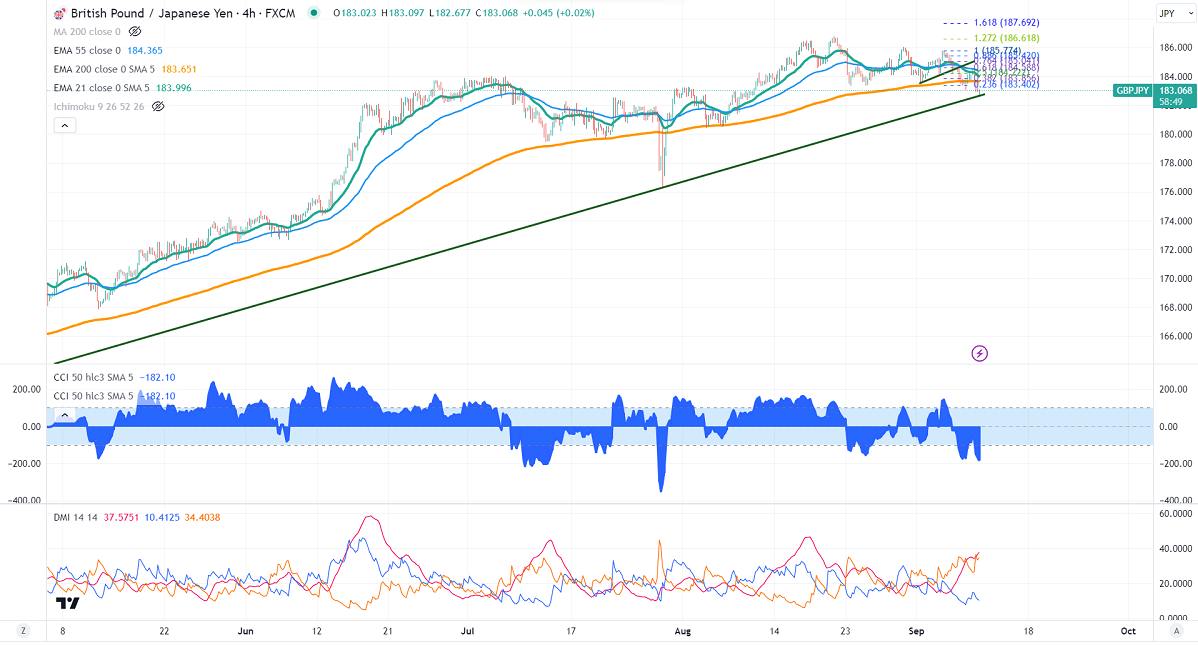Click the close value C183.068
The height and width of the screenshot is (646, 1198).
coord(497,13)
